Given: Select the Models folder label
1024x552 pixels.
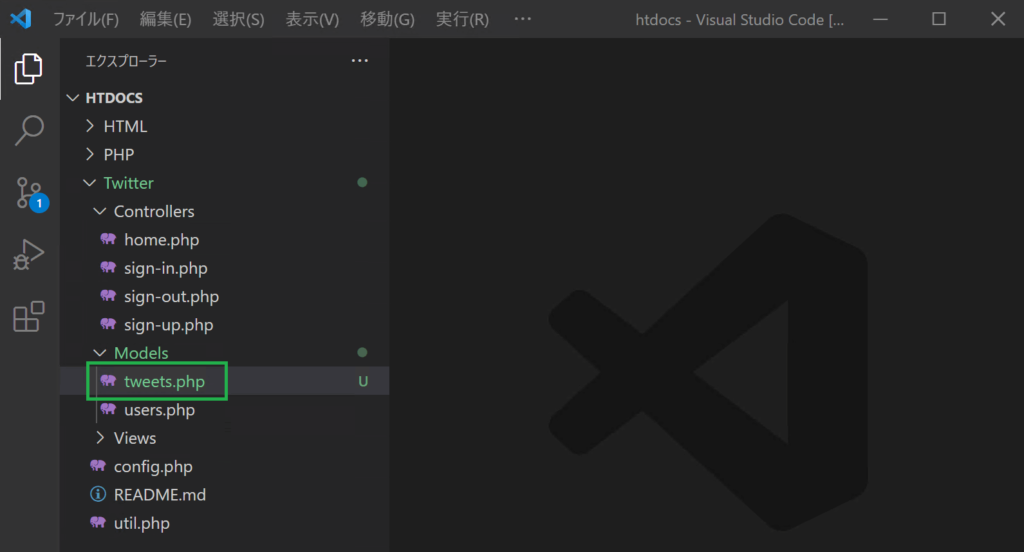Looking at the screenshot, I should [141, 353].
